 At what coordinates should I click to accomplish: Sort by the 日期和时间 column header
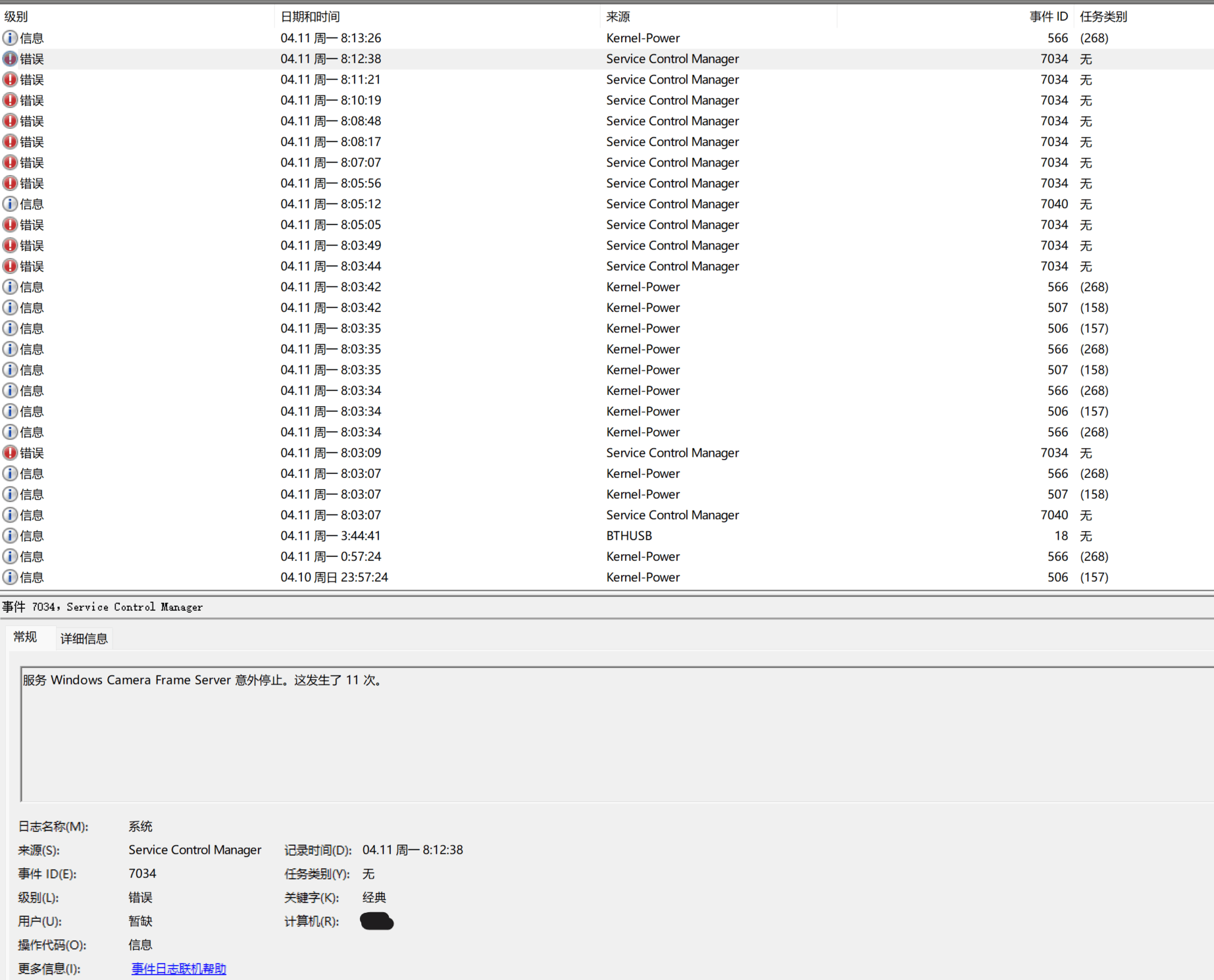tap(309, 16)
